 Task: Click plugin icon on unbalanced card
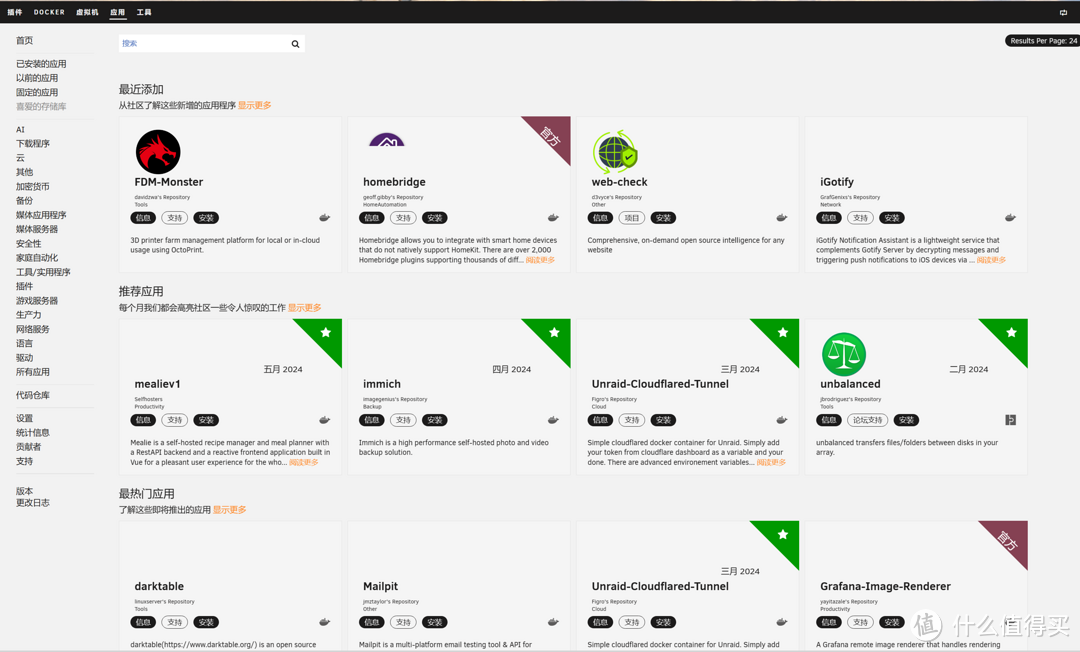[1010, 420]
